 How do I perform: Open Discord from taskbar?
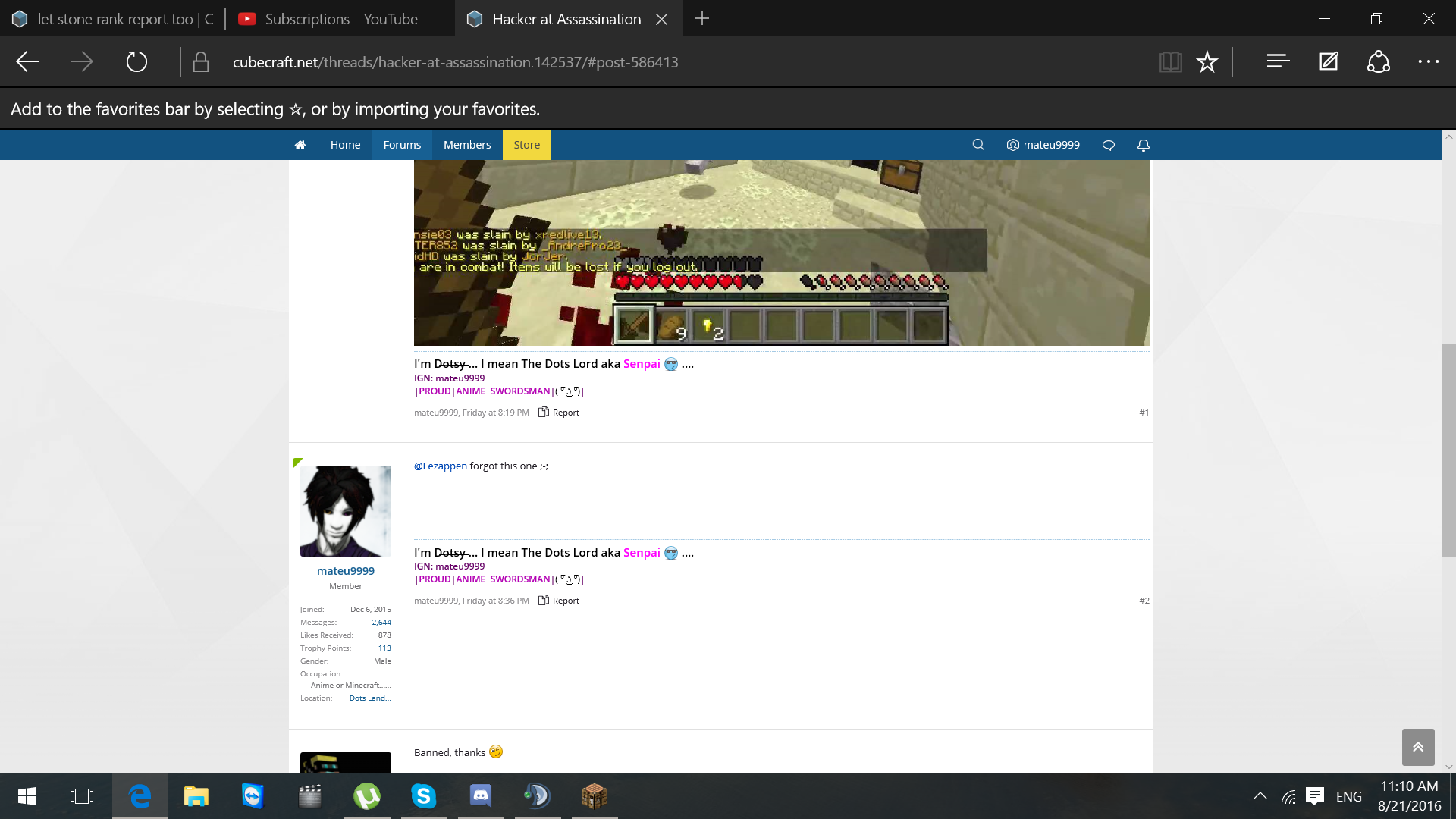coord(481,796)
